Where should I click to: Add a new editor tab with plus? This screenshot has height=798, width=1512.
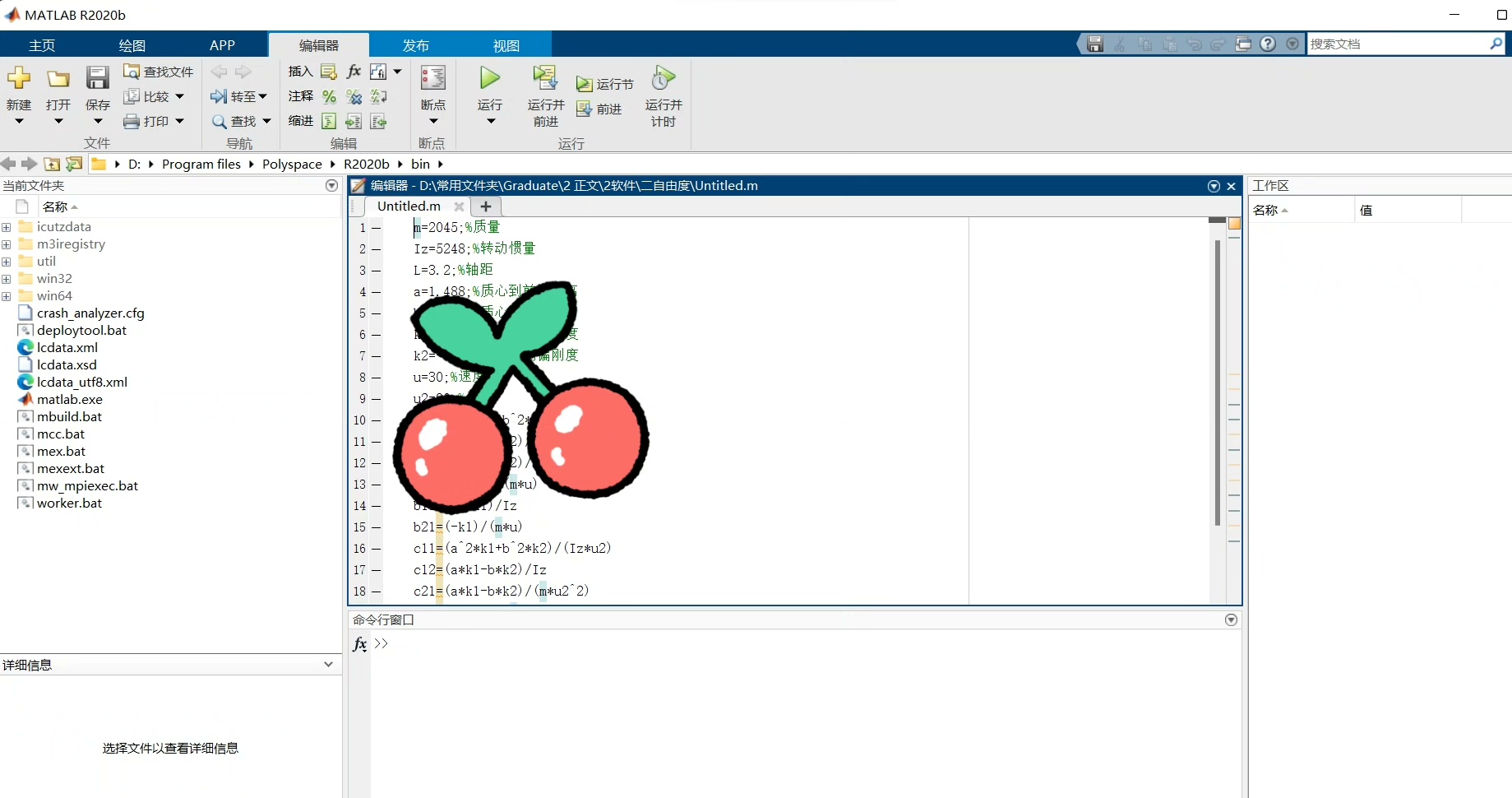click(x=486, y=206)
